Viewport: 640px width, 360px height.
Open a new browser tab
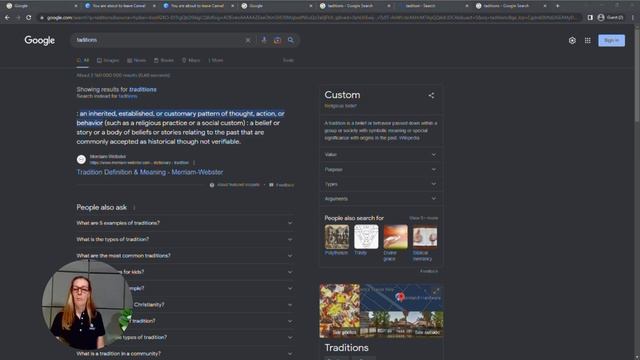point(557,6)
